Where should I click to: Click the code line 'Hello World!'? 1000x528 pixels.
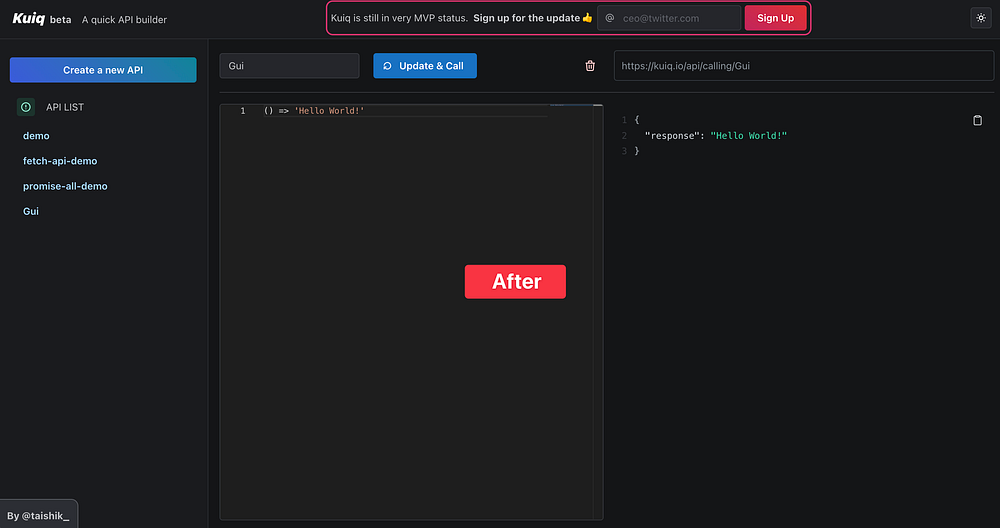(314, 111)
